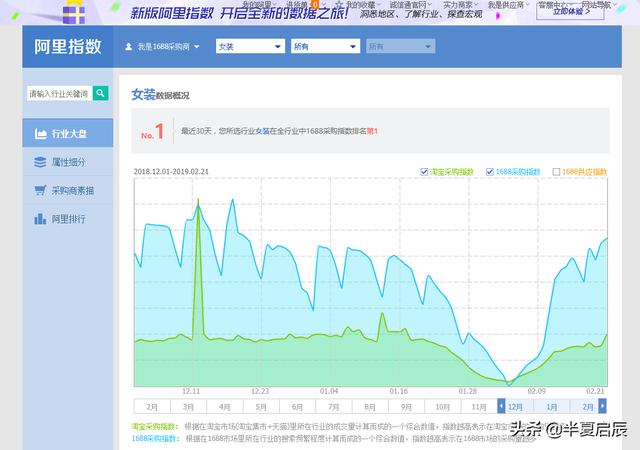Viewport: 640px width, 450px height.
Task: Expand 我是供应商 in top navigation
Action: pyautogui.click(x=508, y=4)
